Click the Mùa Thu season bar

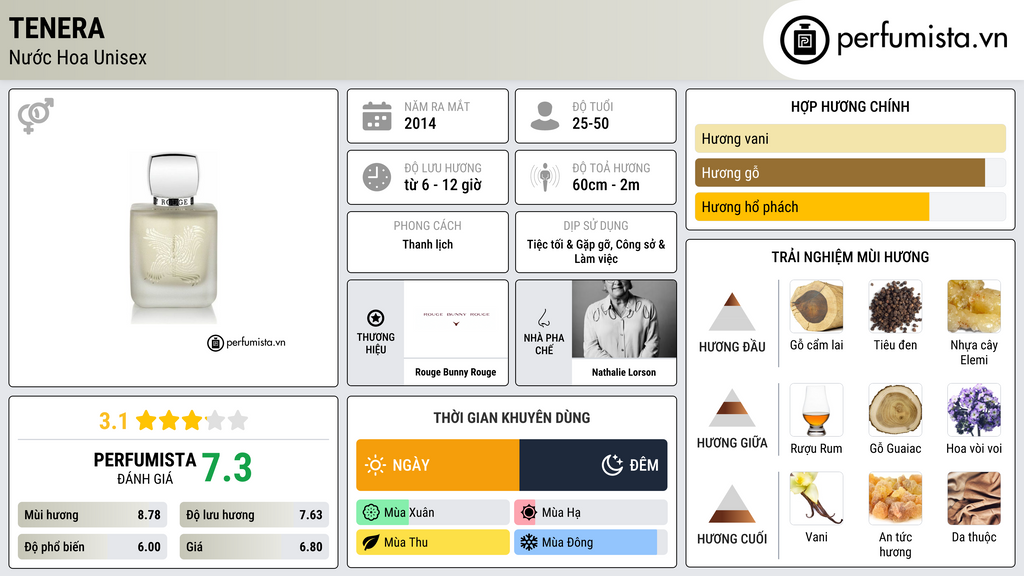point(433,542)
